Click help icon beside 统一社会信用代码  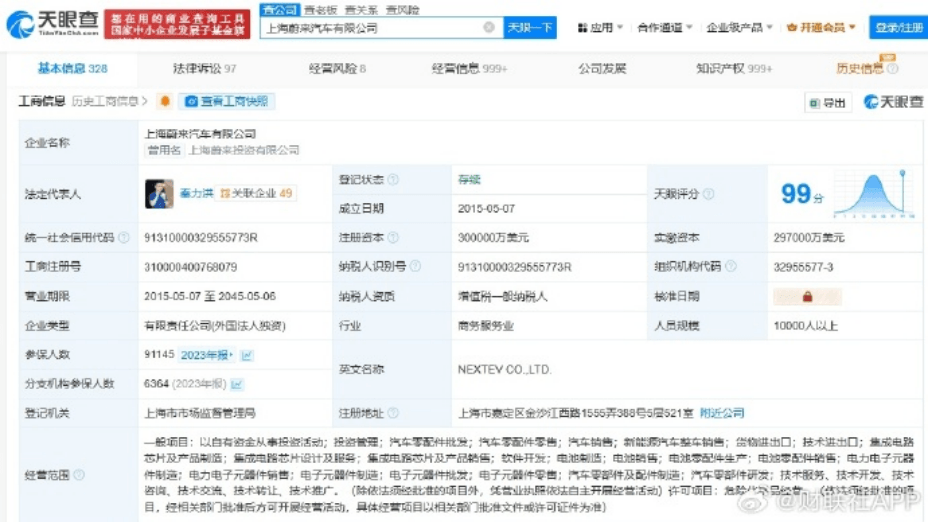click(x=123, y=238)
